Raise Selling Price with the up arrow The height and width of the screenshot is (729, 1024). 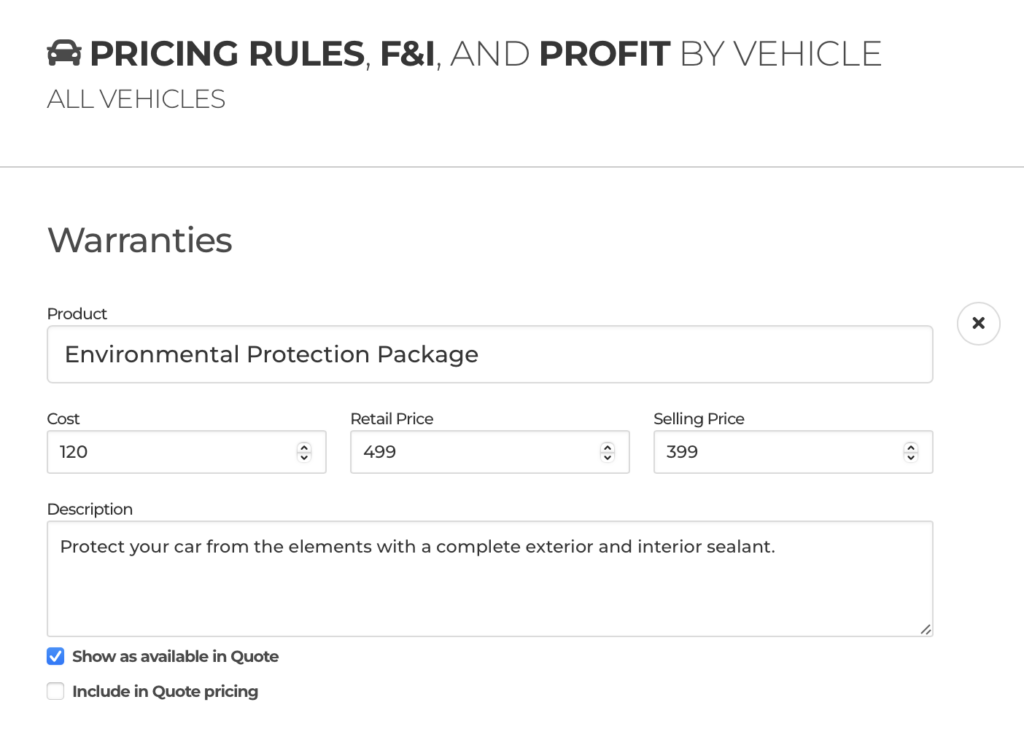pos(910,447)
